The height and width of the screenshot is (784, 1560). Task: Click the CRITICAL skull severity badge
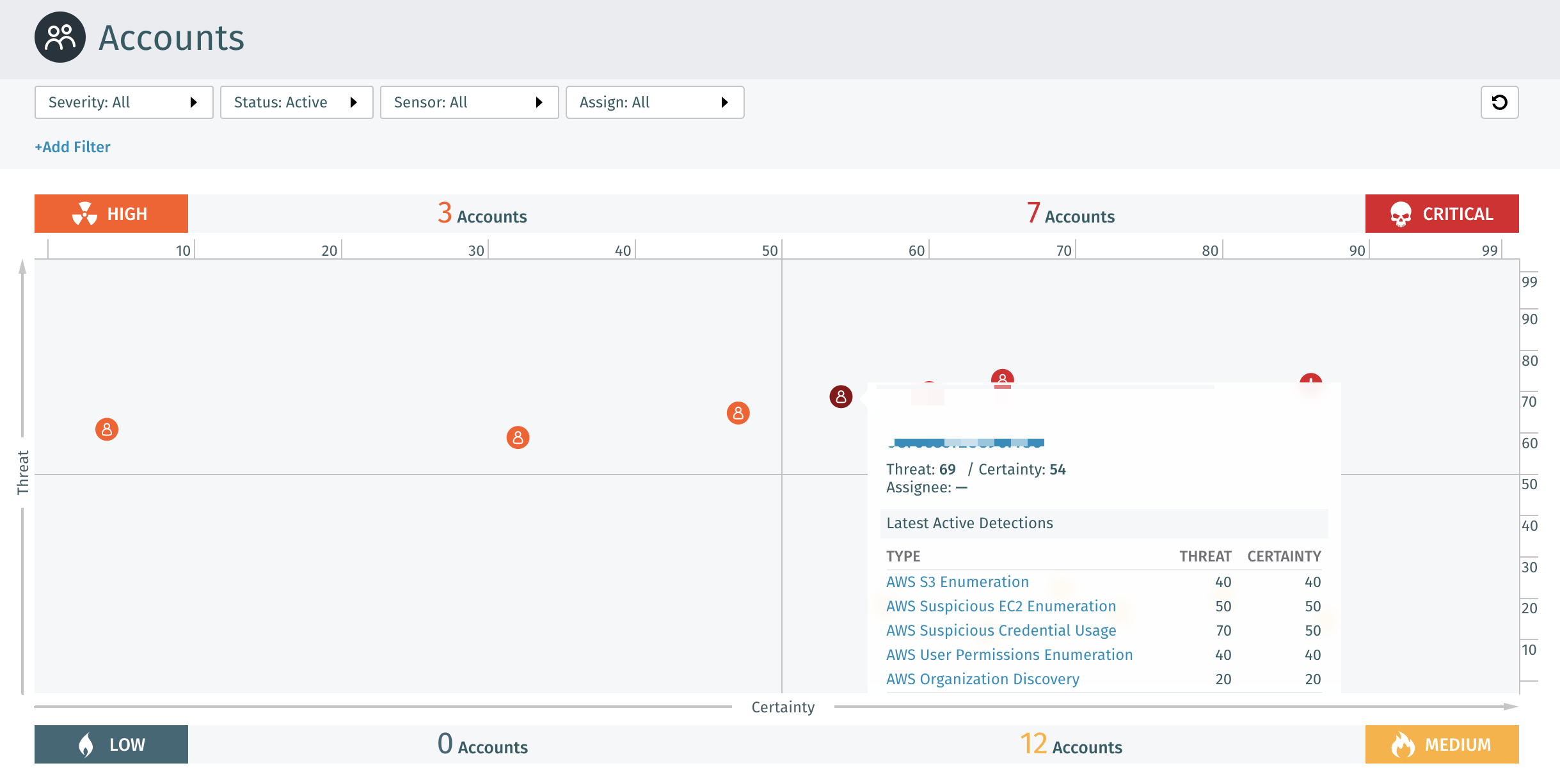pyautogui.click(x=1442, y=214)
